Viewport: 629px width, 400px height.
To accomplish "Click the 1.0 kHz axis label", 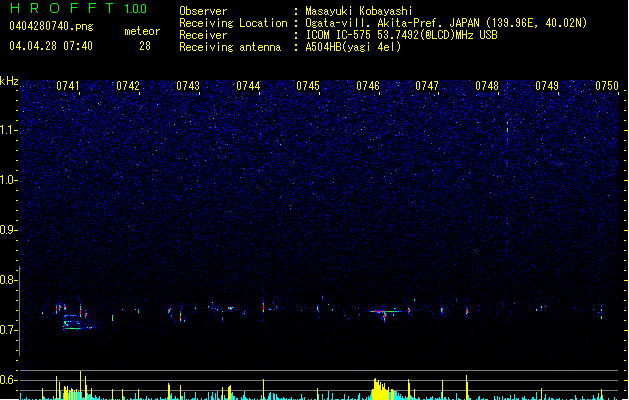I will (x=8, y=180).
